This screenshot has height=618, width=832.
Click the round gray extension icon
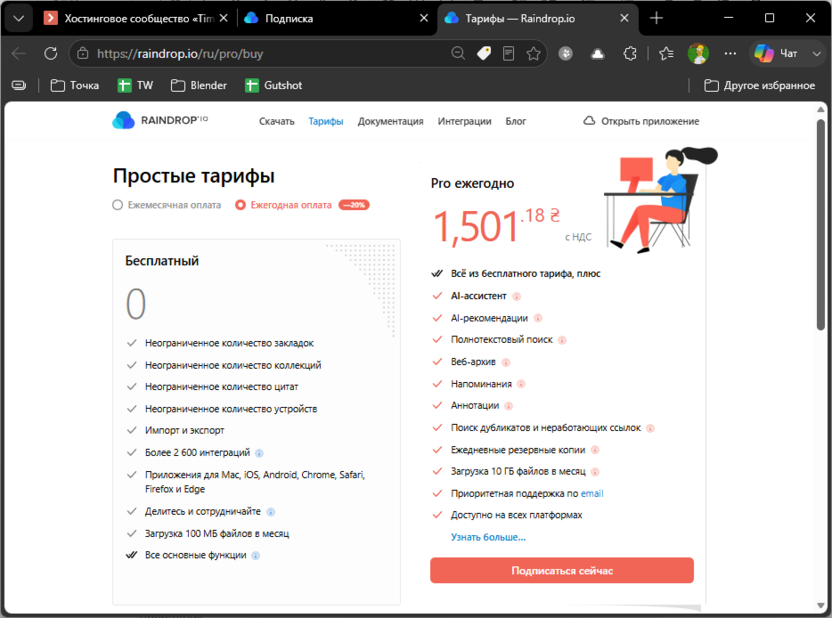pos(566,54)
